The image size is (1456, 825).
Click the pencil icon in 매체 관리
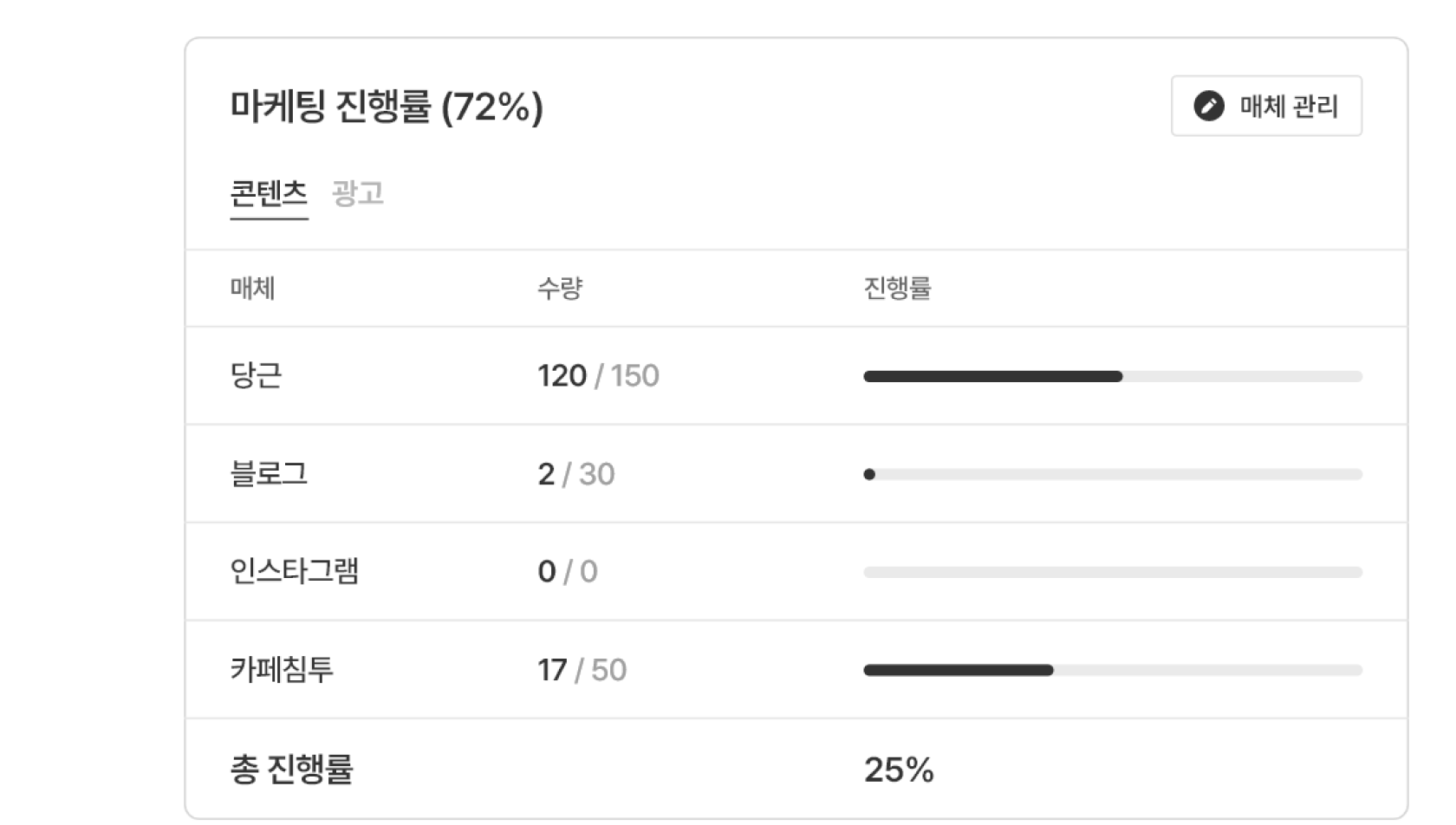[1209, 106]
